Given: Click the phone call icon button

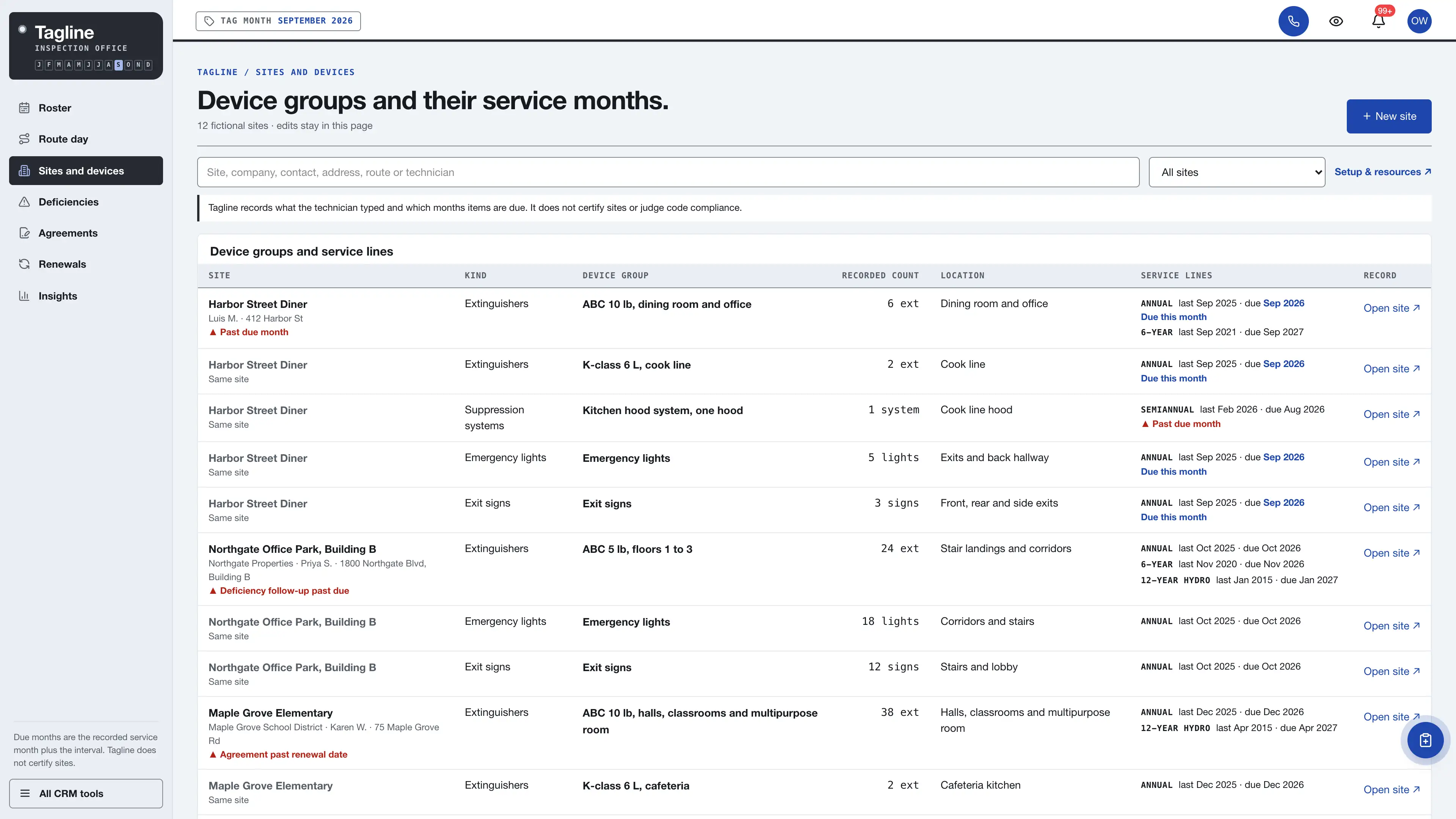Looking at the screenshot, I should point(1293,21).
